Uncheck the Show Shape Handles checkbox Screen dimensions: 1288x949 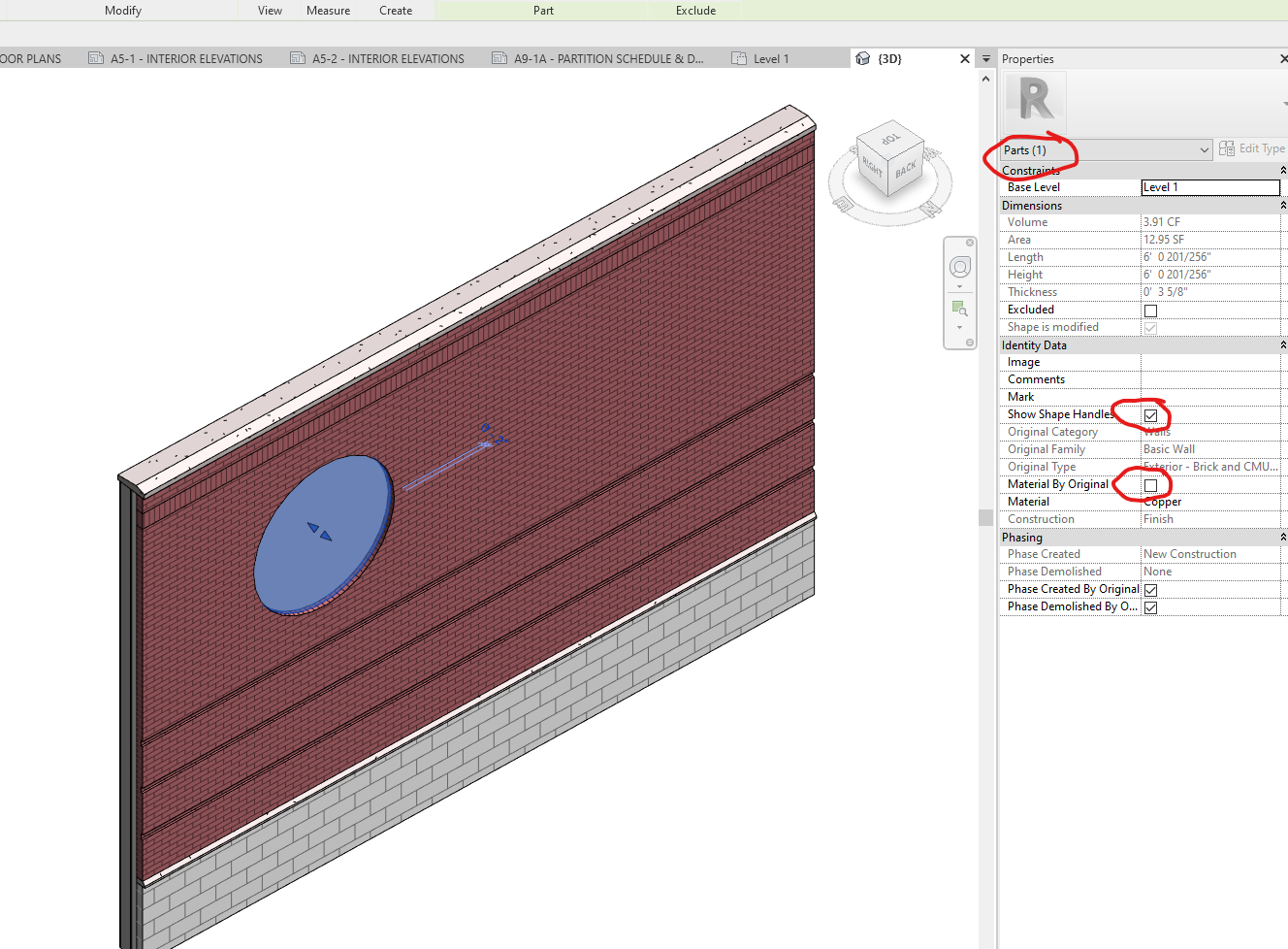[x=1150, y=414]
